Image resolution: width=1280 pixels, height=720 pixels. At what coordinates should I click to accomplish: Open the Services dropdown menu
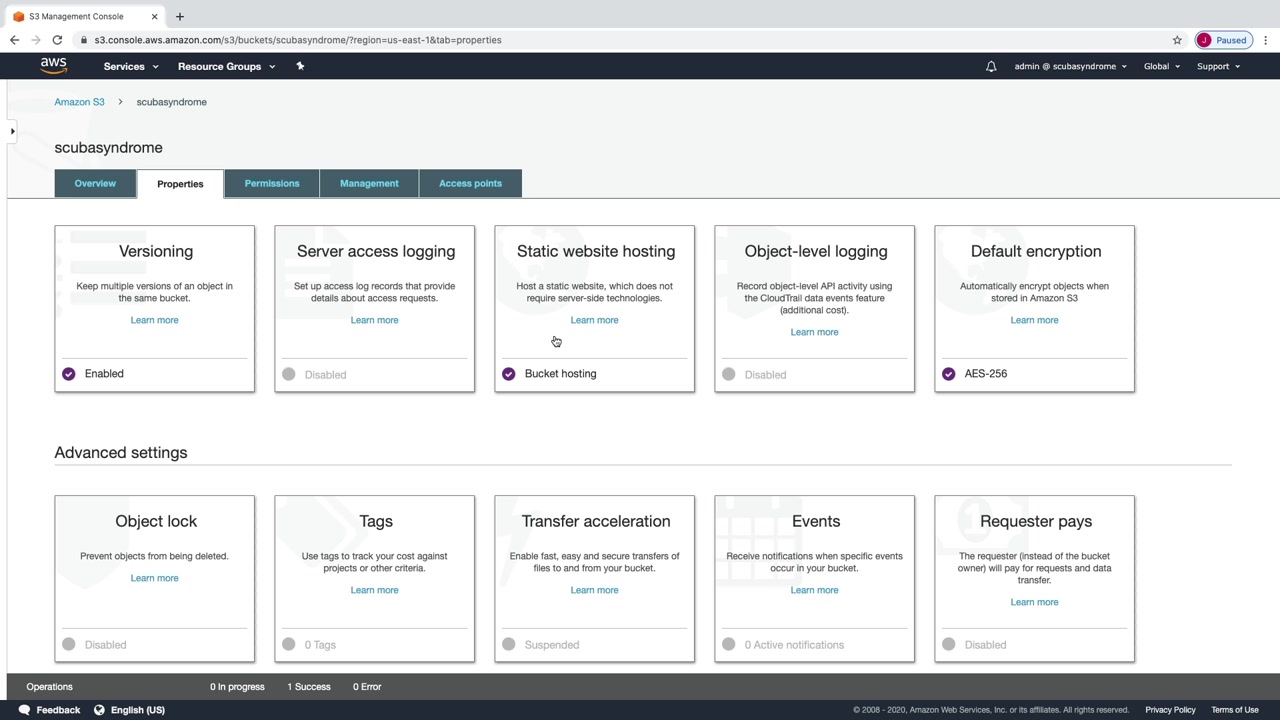click(130, 67)
